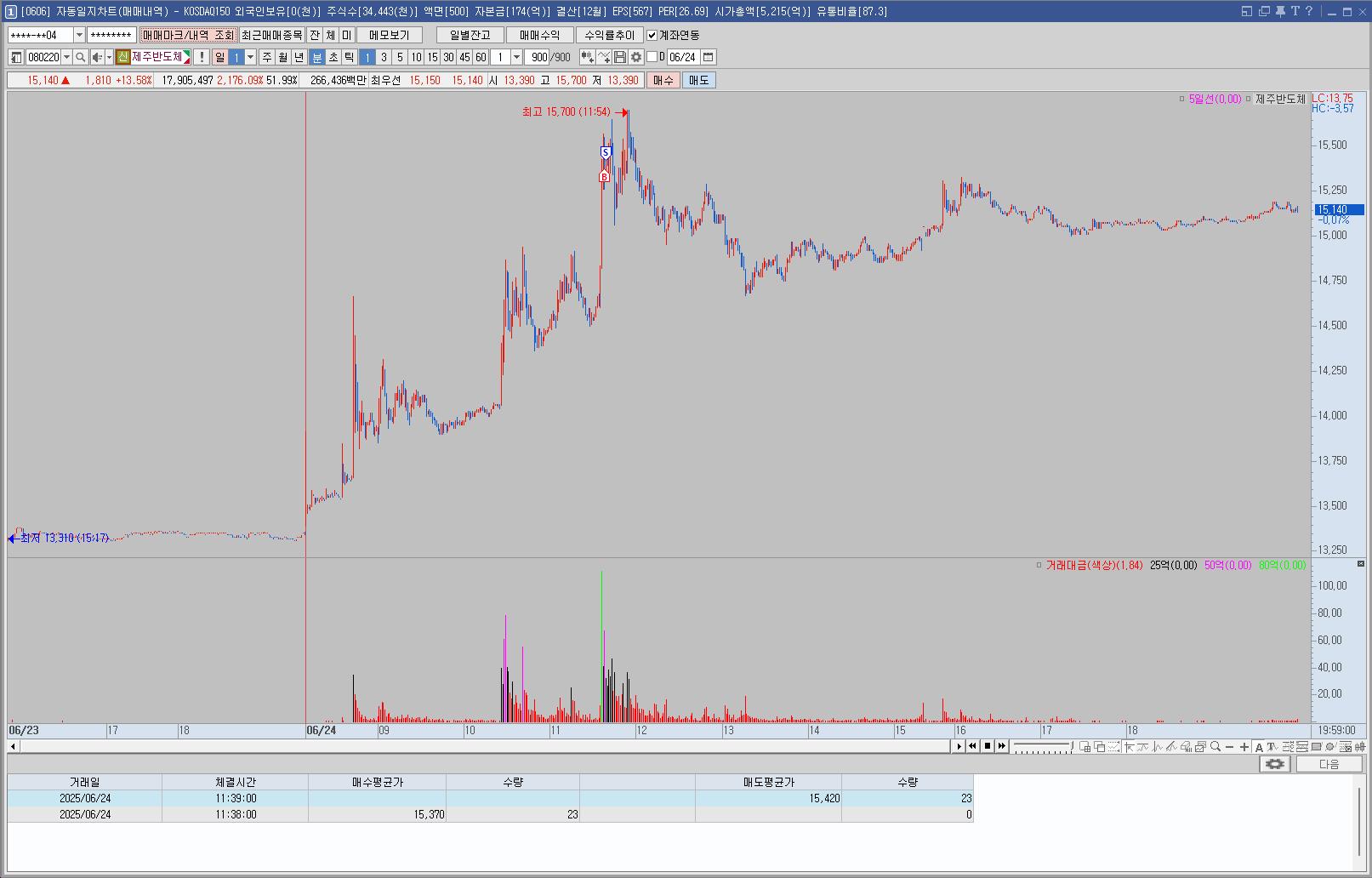Click the pin window icon in title bar
This screenshot has height=878, width=1372.
[x=1280, y=11]
